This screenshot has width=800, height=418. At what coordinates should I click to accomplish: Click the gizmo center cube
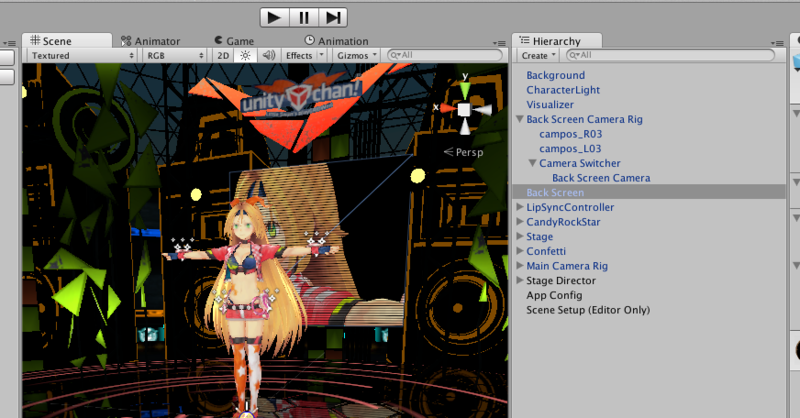tap(464, 109)
